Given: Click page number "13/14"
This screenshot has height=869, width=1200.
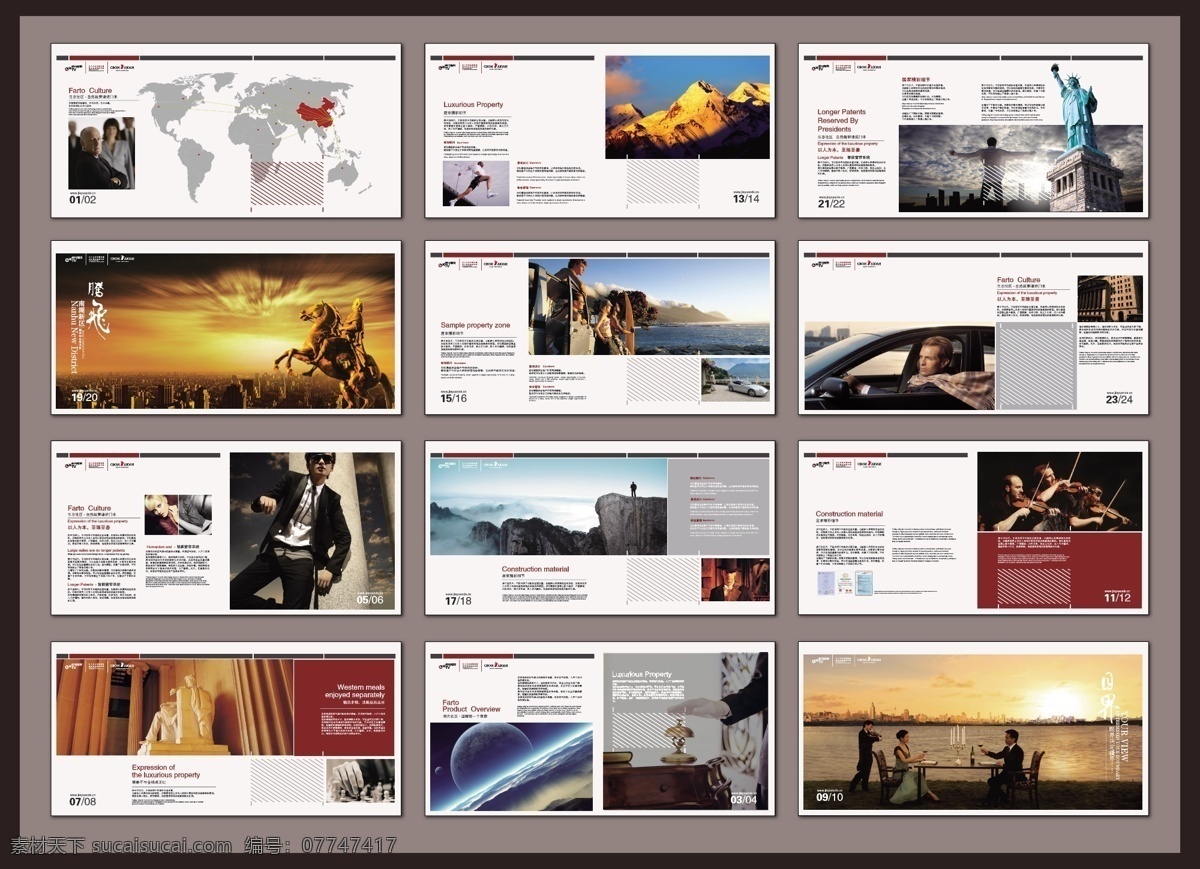Looking at the screenshot, I should [746, 199].
